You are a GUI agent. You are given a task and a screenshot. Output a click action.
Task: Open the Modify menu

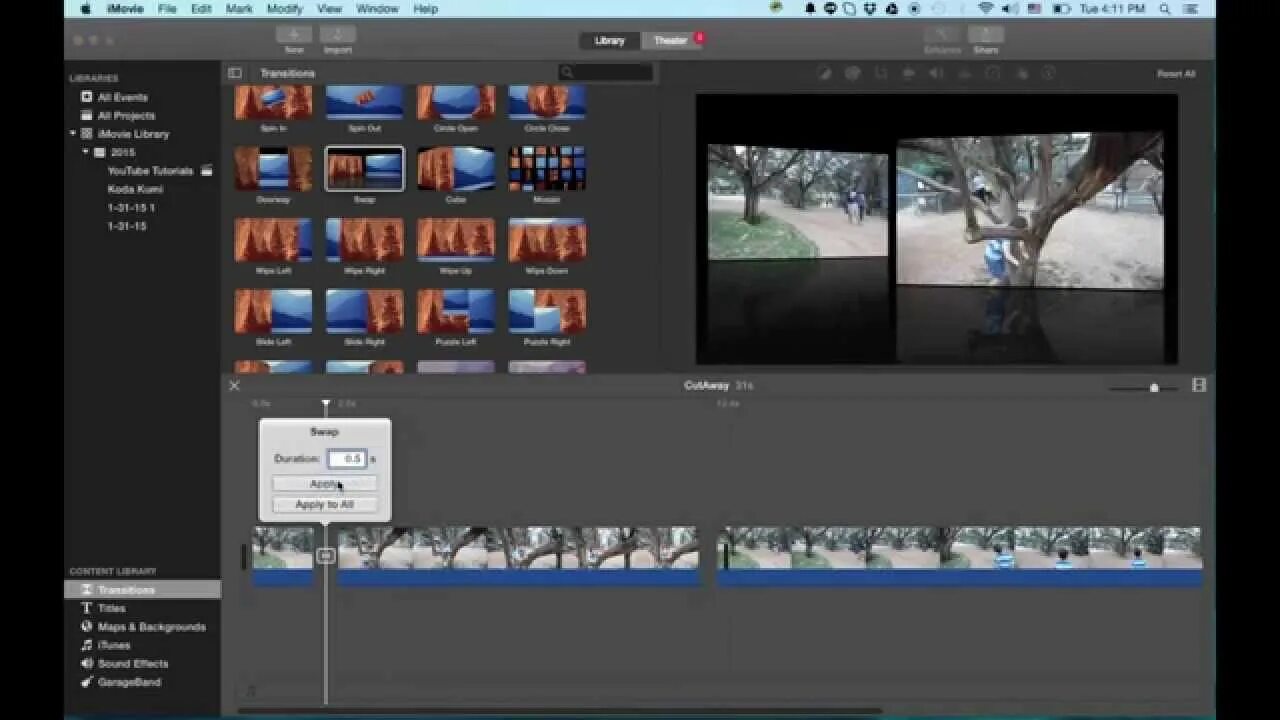click(285, 9)
